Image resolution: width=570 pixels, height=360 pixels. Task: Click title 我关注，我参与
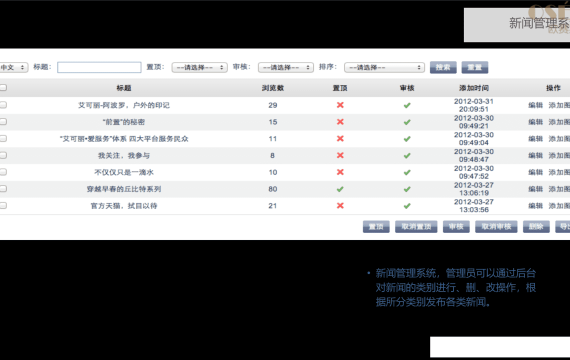coord(124,155)
